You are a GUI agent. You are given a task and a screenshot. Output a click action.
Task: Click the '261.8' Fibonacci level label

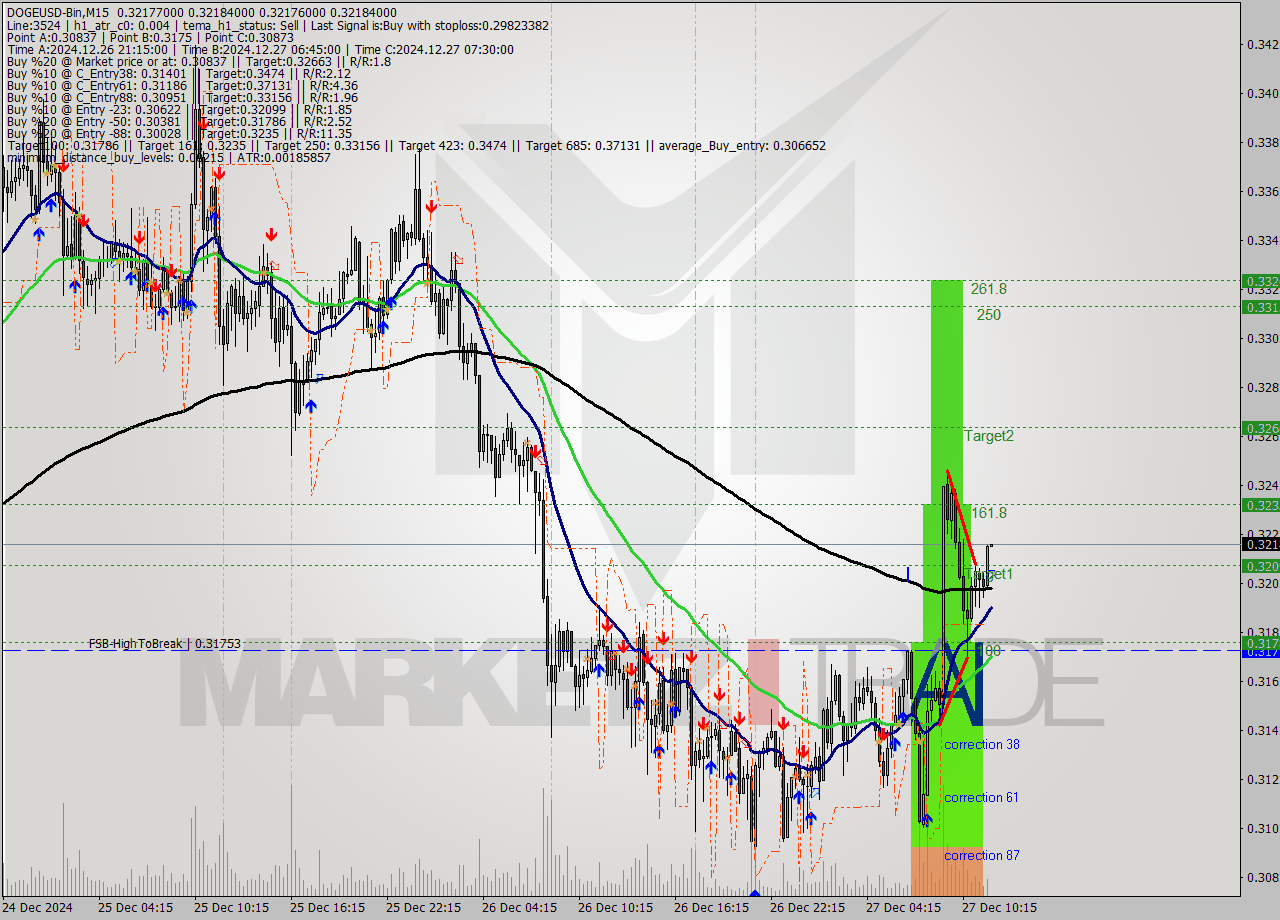[x=988, y=289]
